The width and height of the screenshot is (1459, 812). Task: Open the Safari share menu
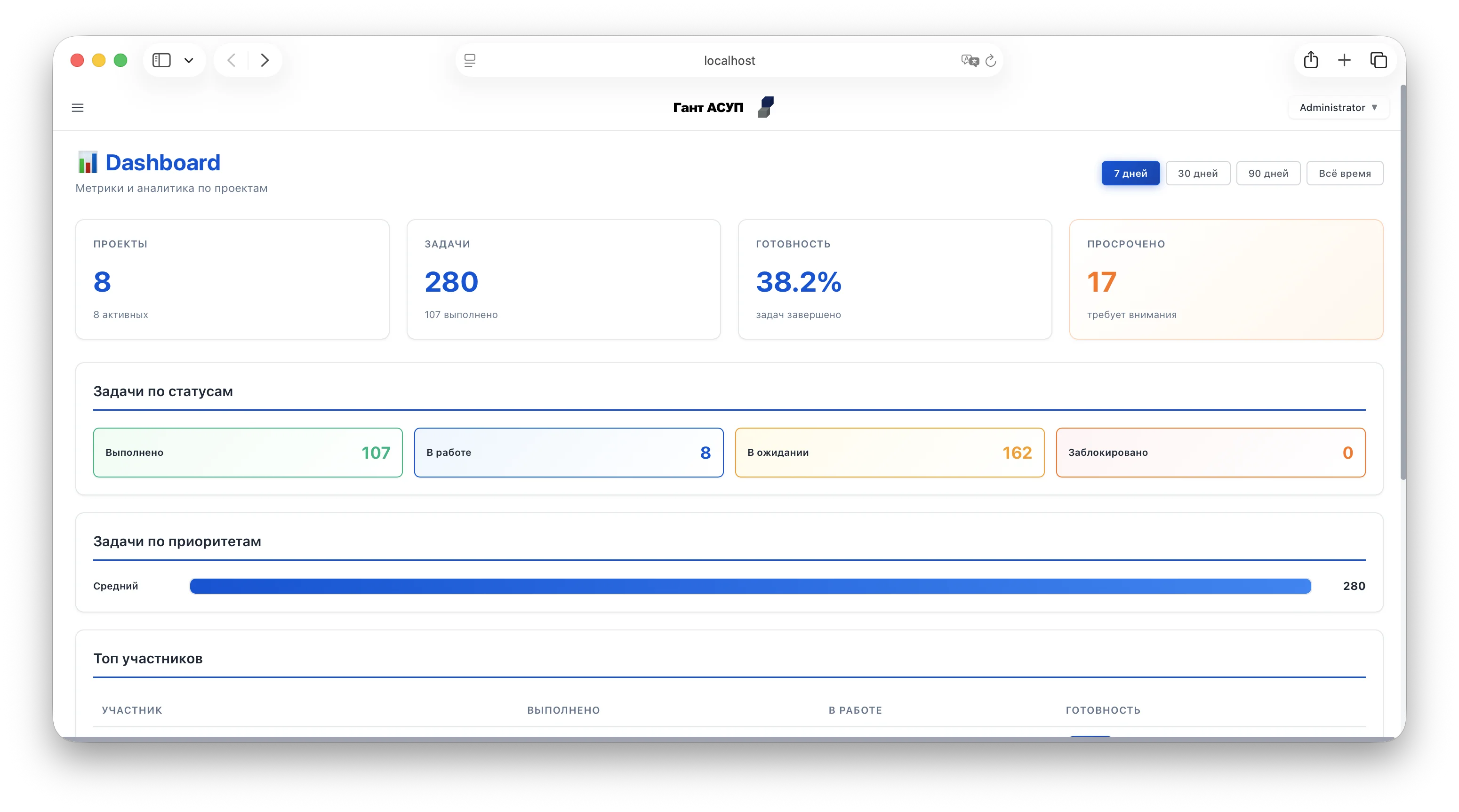tap(1311, 60)
